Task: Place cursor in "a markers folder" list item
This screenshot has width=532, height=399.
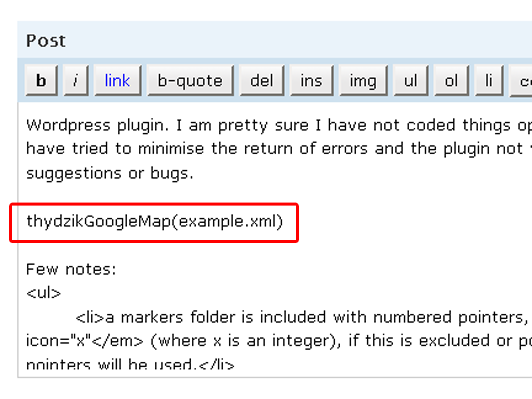Action: [304, 318]
